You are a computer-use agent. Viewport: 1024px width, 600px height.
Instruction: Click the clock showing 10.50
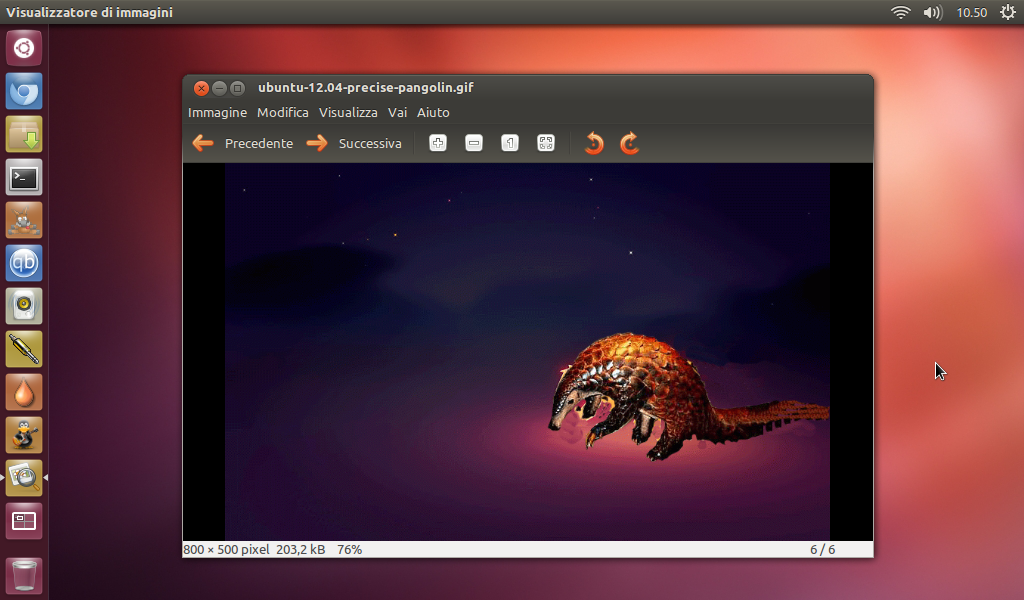[x=971, y=12]
